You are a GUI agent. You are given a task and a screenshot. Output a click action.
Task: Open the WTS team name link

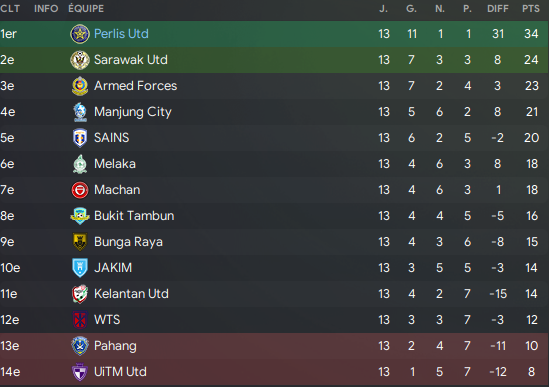pos(107,320)
